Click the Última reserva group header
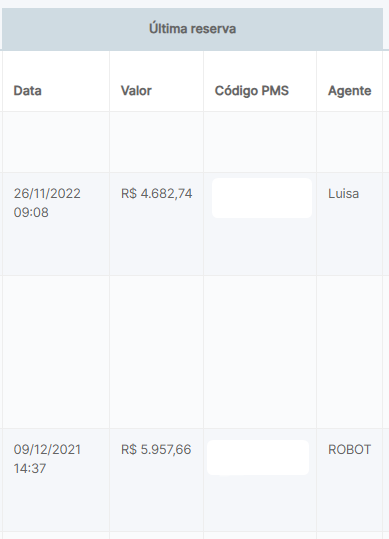This screenshot has height=539, width=389. pyautogui.click(x=192, y=29)
